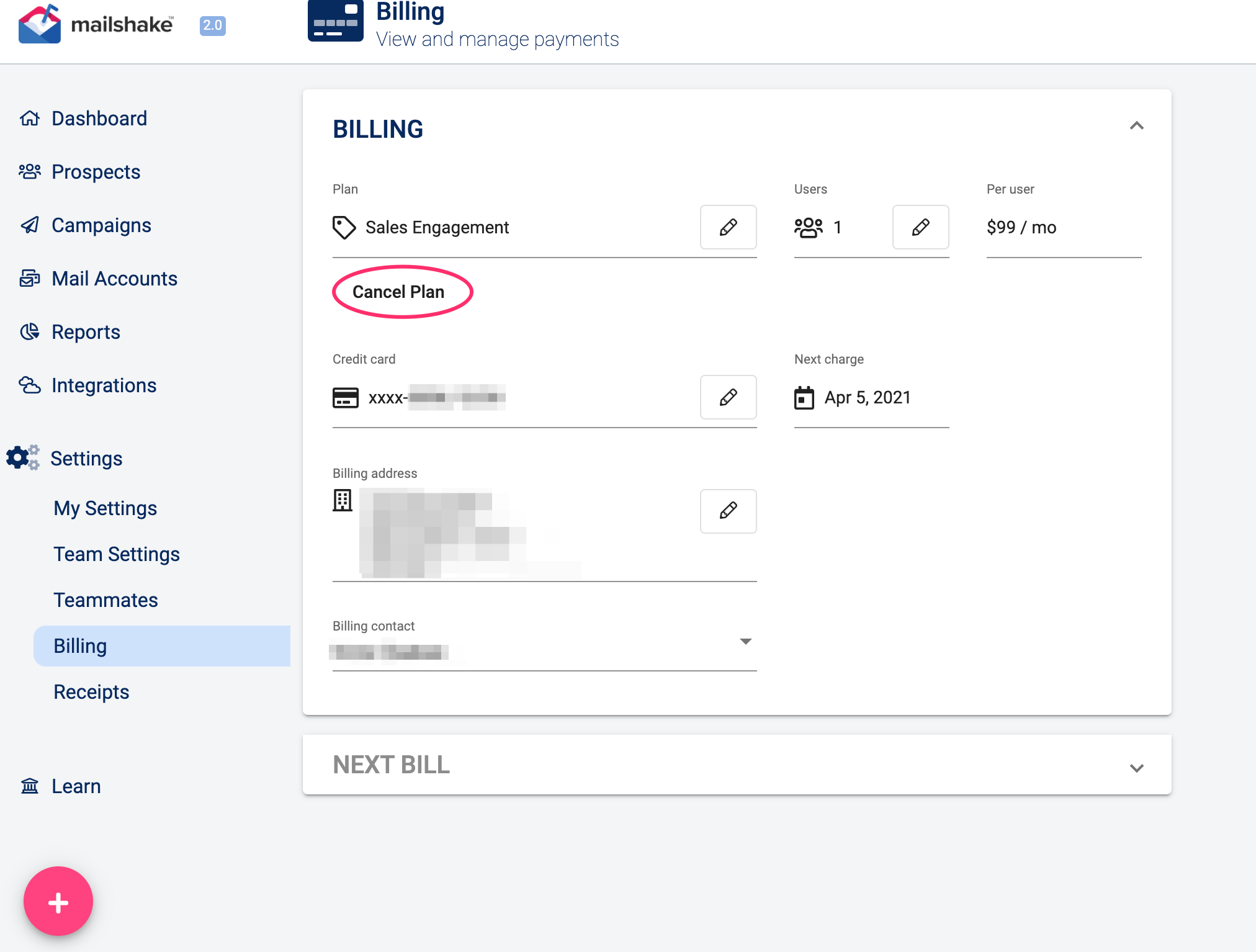
Task: Click the Billing credit card header icon
Action: pyautogui.click(x=336, y=21)
